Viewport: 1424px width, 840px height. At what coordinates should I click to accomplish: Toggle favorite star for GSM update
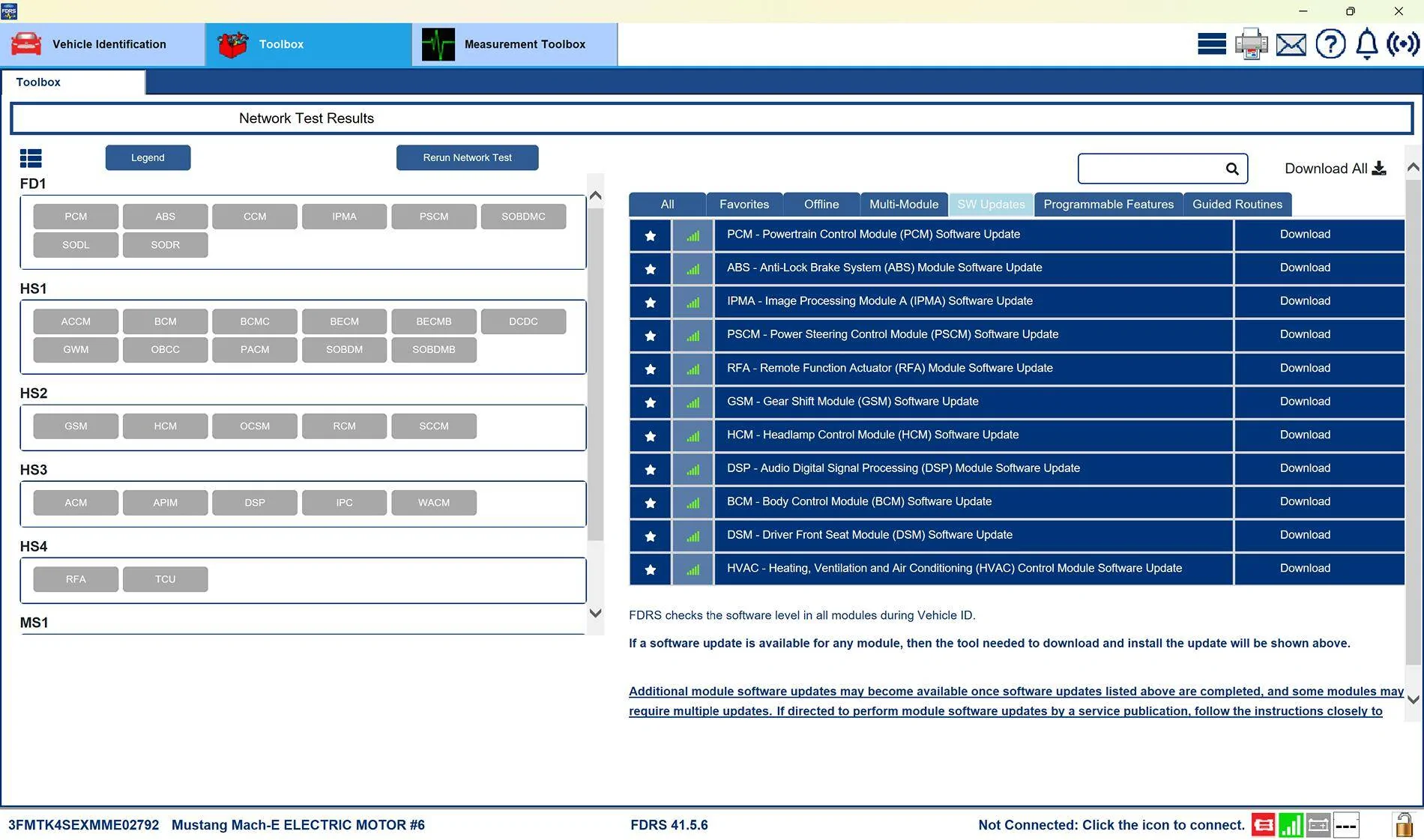pos(651,402)
